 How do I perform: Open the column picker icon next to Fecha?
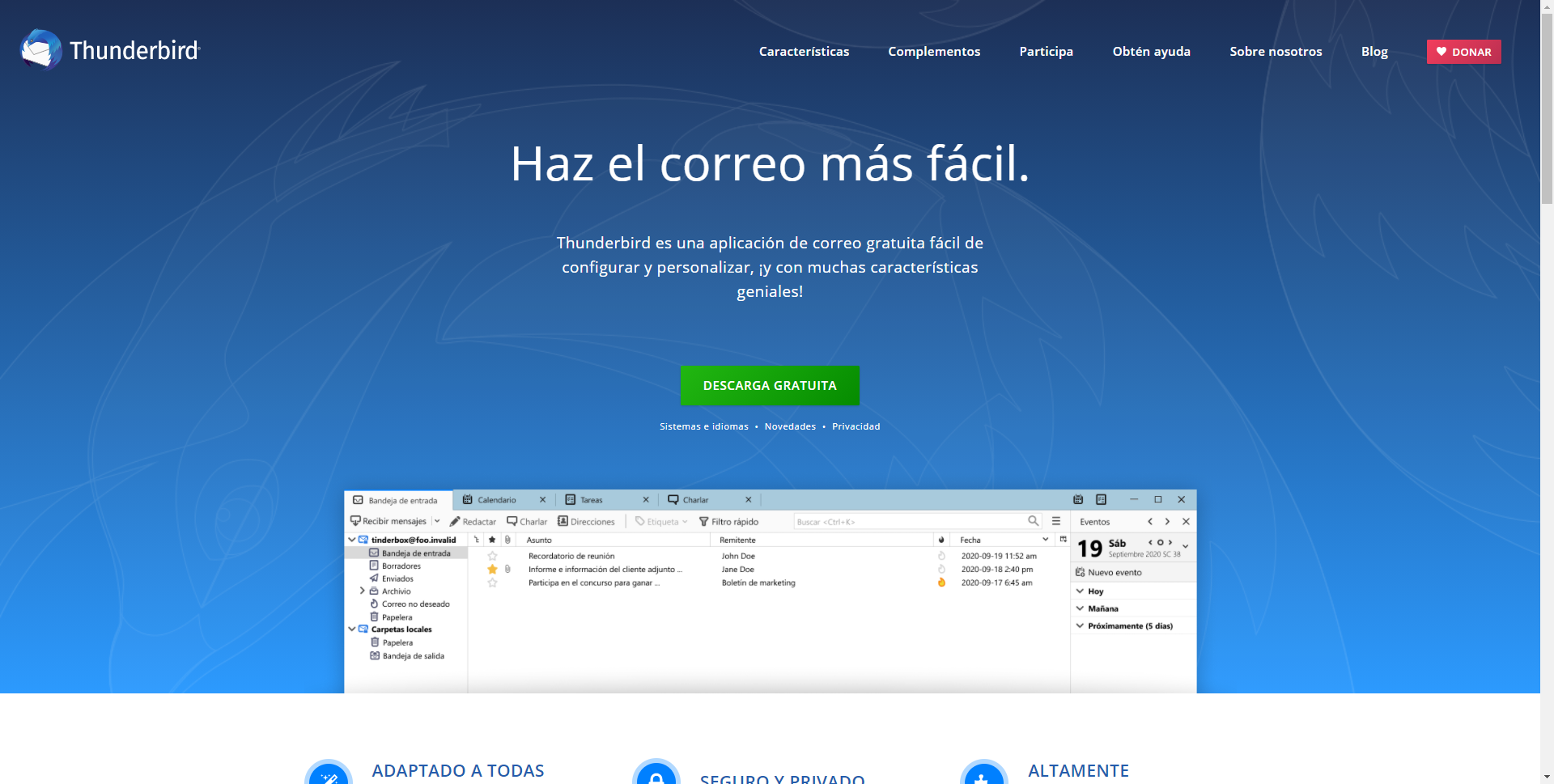[x=1064, y=539]
